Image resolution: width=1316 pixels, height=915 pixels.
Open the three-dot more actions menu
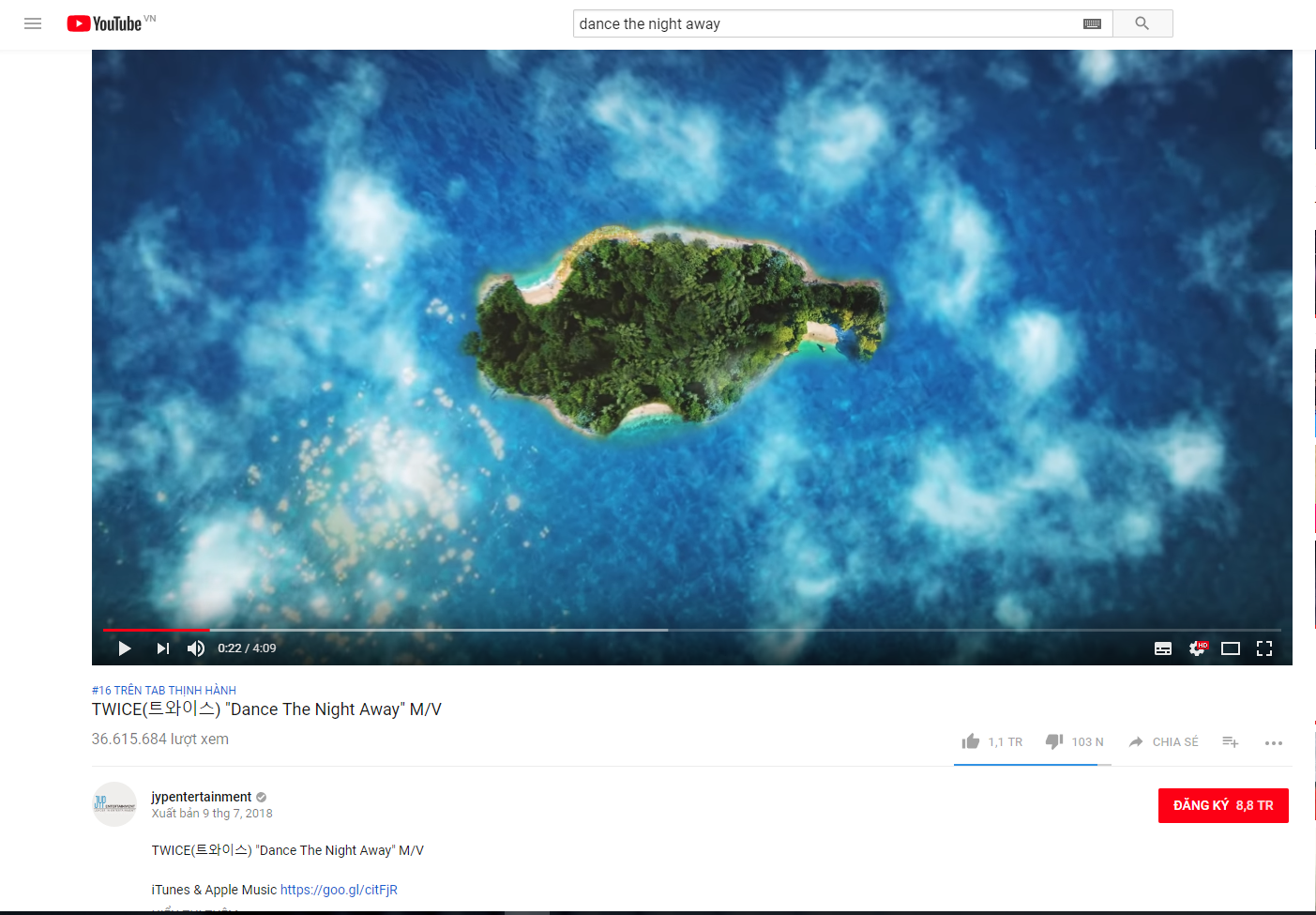click(1273, 742)
